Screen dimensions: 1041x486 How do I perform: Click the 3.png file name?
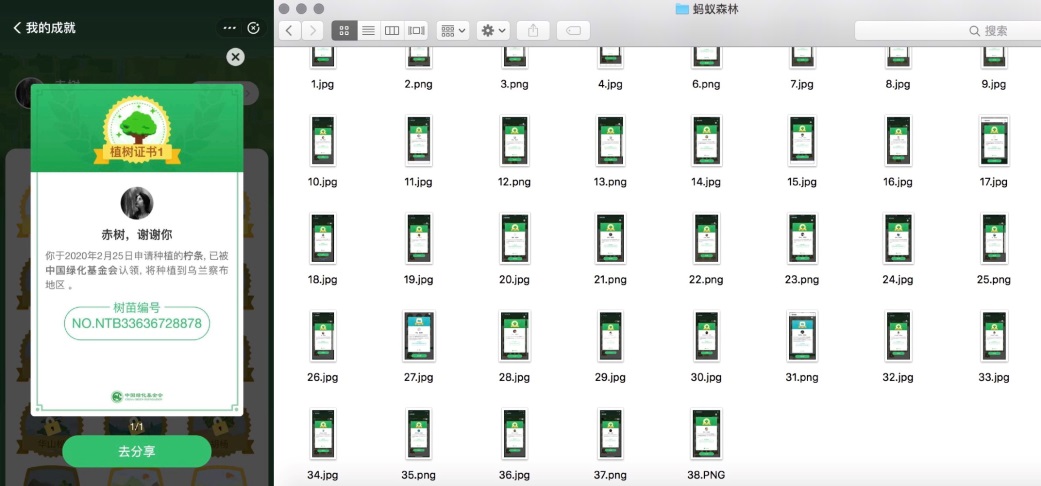tap(515, 84)
